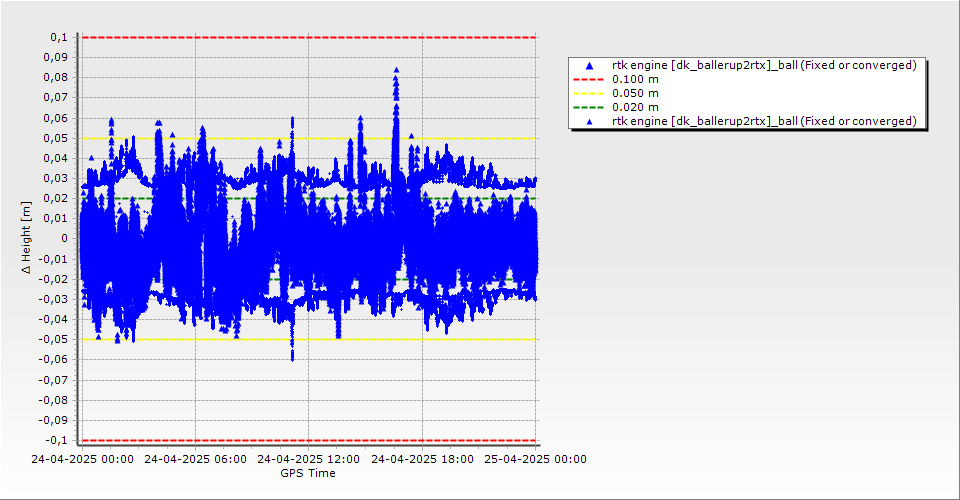Click the 0,06 y-axis tick label

click(56, 118)
